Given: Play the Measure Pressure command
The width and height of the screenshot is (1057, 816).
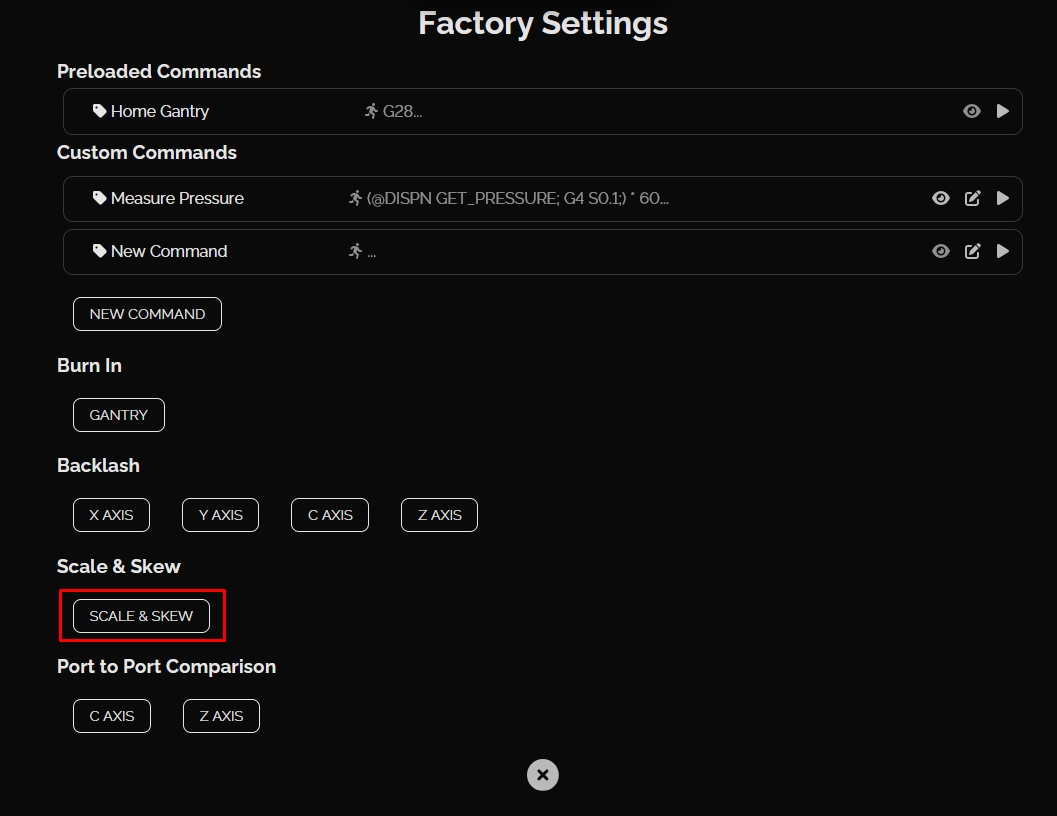Looking at the screenshot, I should [x=1003, y=198].
